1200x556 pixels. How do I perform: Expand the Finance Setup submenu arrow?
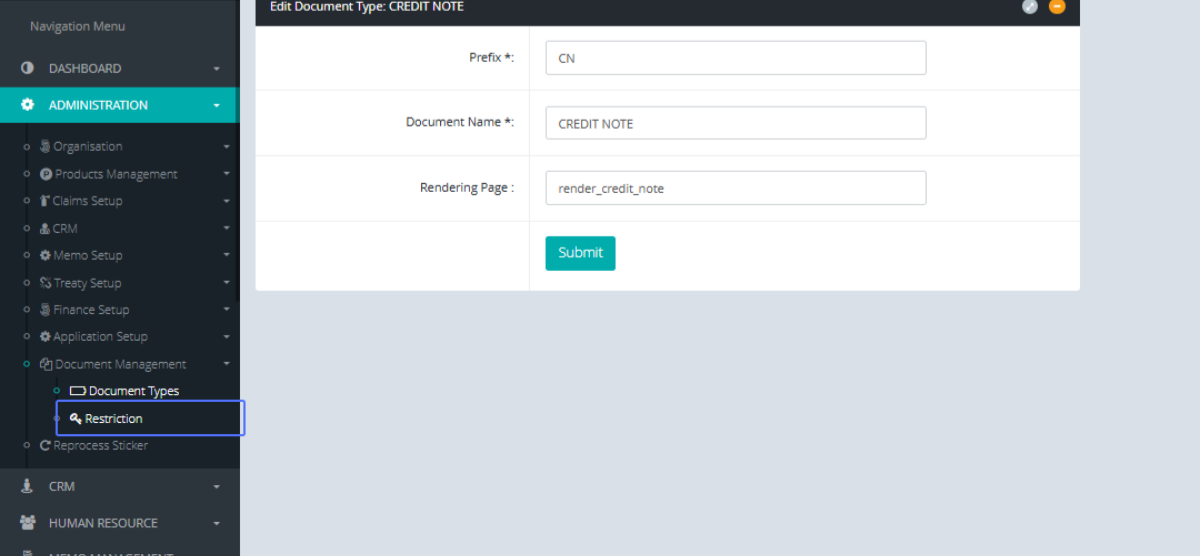point(227,310)
